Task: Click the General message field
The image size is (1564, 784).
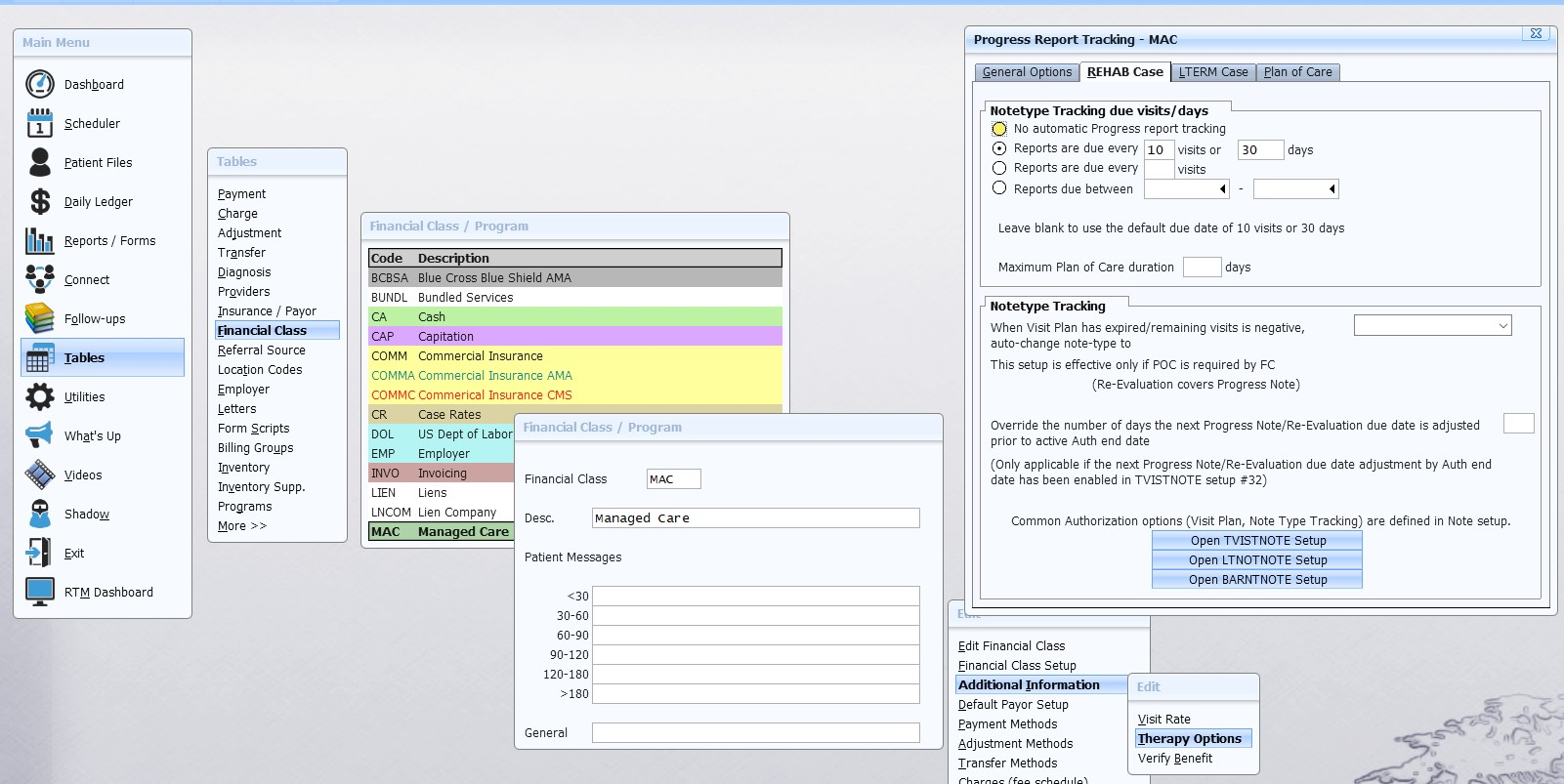Action: (x=755, y=732)
